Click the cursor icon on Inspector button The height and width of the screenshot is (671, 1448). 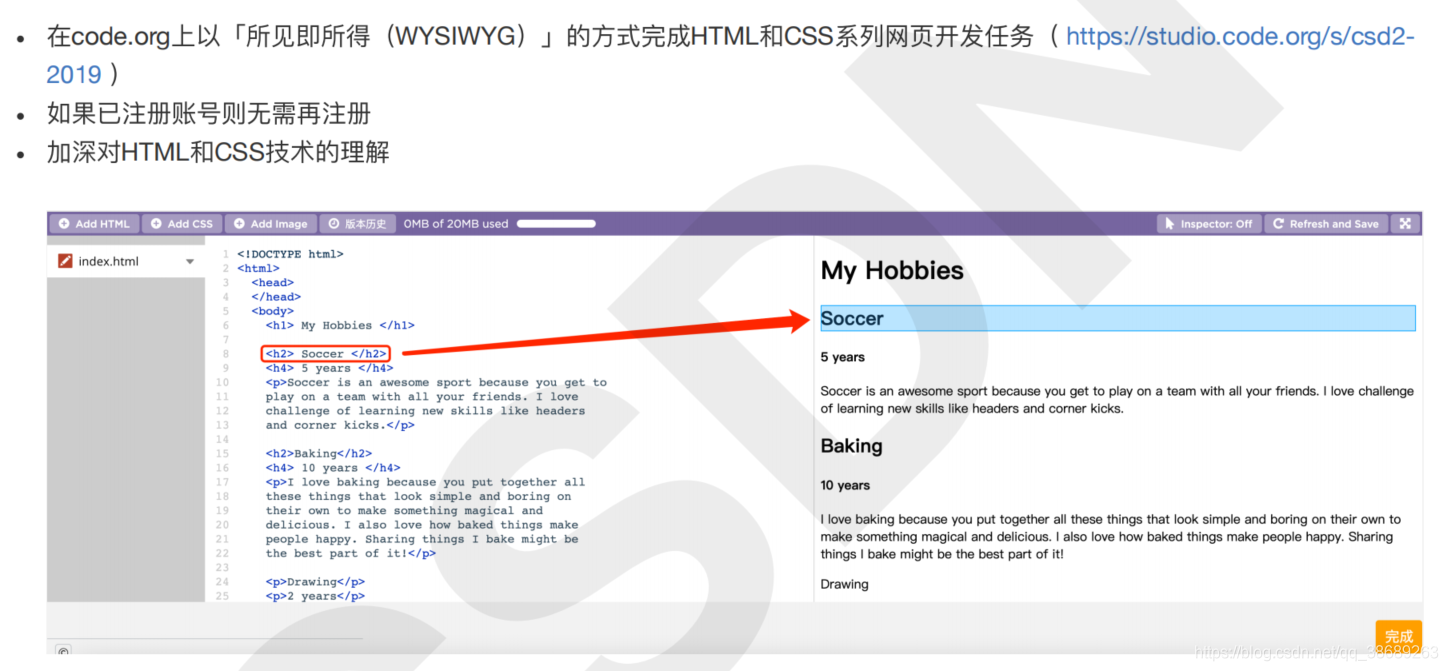click(1170, 224)
